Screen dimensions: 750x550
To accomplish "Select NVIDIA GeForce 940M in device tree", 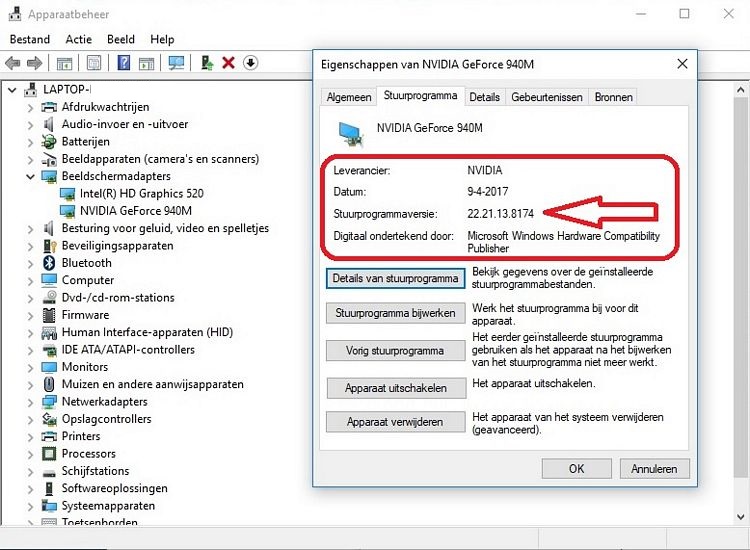I will [136, 211].
